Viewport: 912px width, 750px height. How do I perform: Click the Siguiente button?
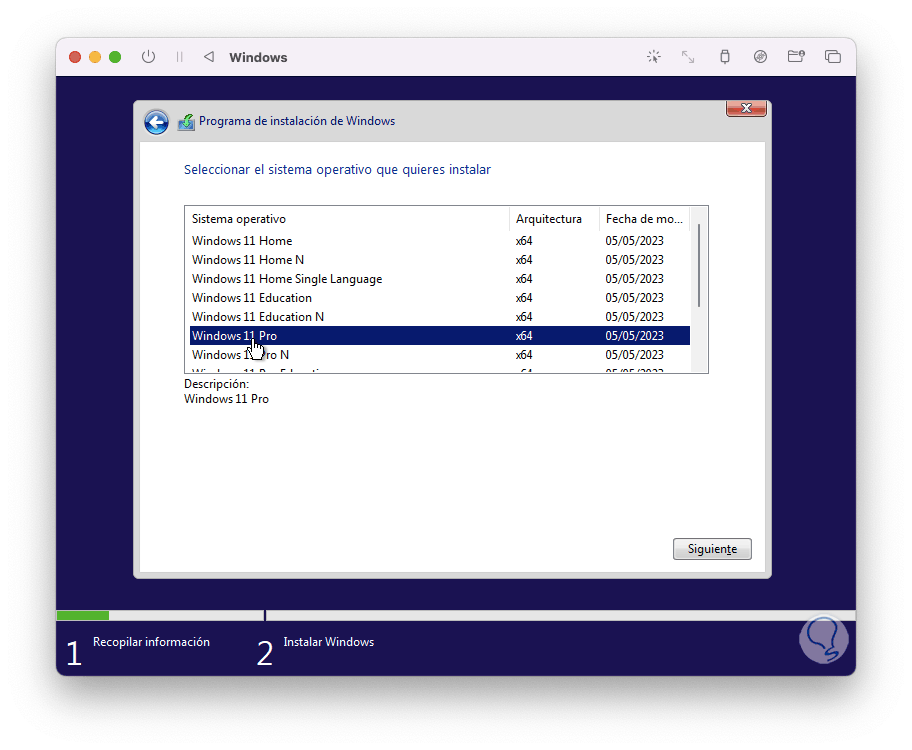coord(712,549)
